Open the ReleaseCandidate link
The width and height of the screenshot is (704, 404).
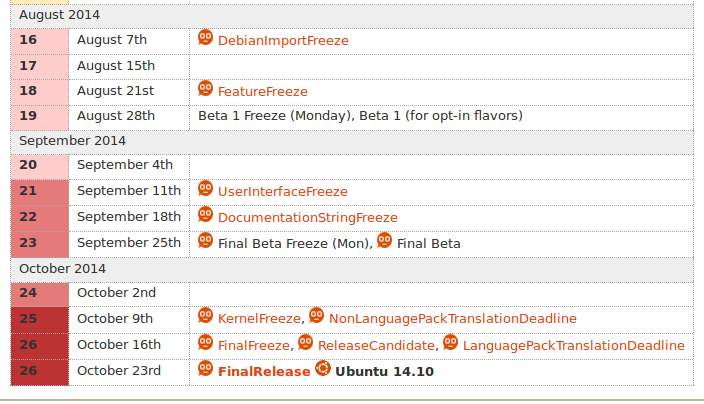coord(377,345)
